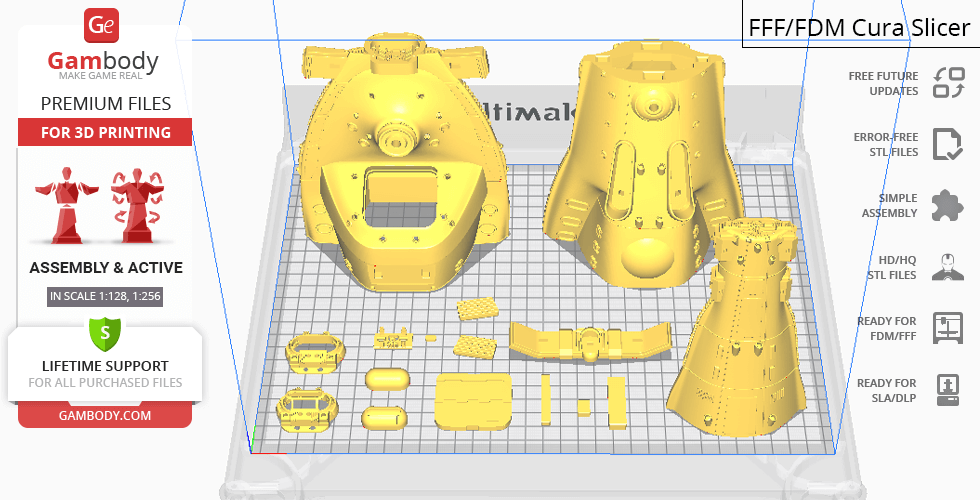Select the wide curved bracket model mid-bed

point(590,342)
